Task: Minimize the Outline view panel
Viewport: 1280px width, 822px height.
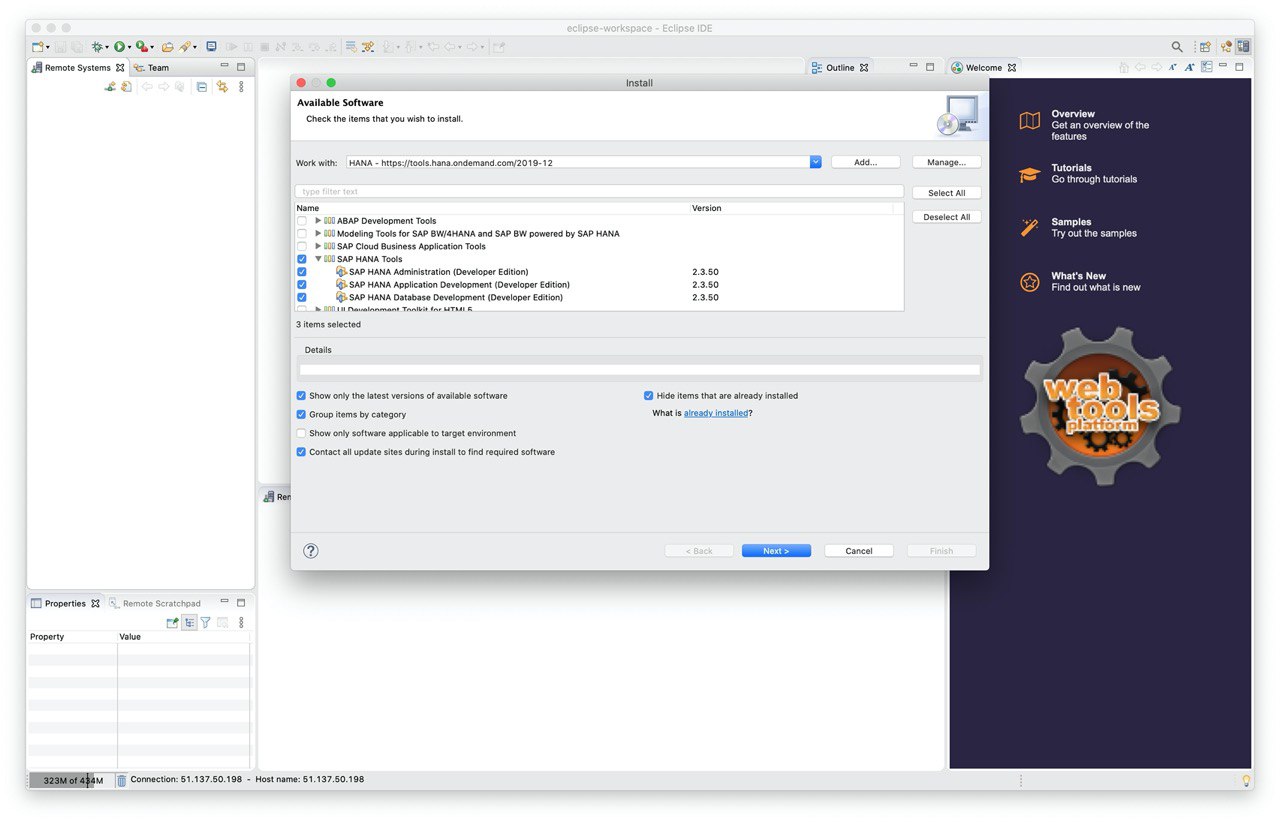Action: [913, 65]
